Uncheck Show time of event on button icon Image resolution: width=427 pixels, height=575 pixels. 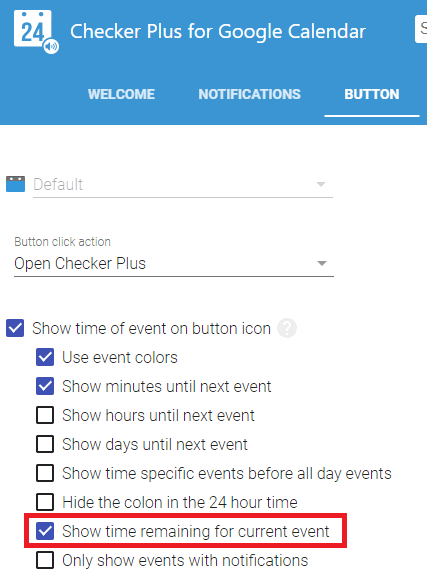15,328
